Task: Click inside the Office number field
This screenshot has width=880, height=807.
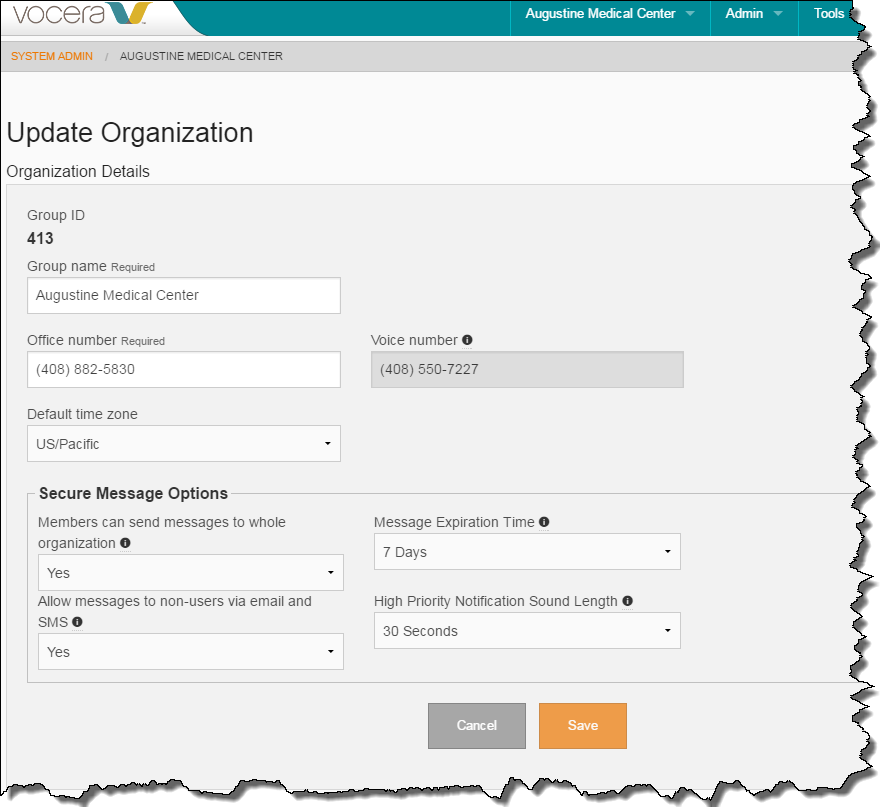Action: [183, 369]
